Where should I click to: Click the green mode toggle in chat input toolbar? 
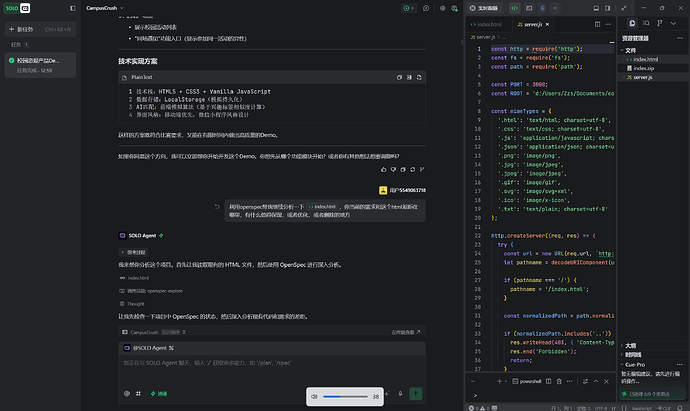[159, 393]
